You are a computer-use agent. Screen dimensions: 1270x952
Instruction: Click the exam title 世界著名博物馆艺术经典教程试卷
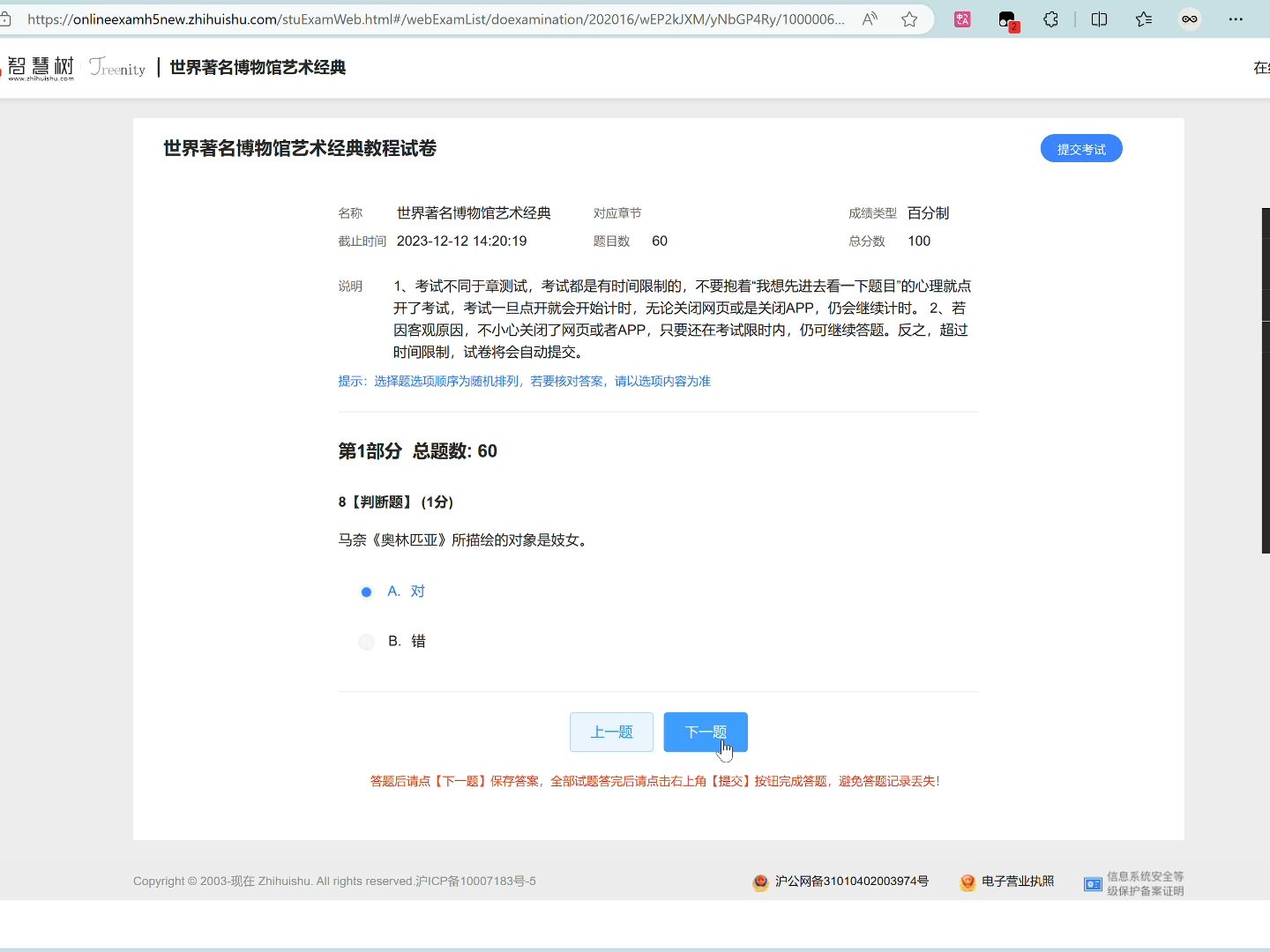(x=300, y=148)
